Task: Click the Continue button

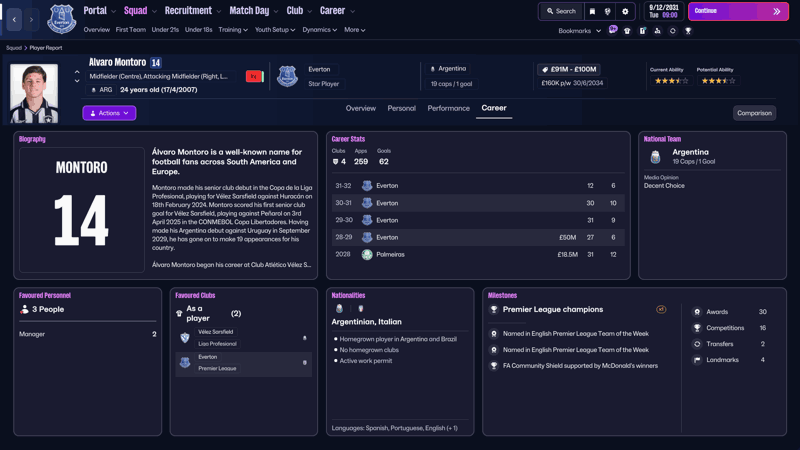Action: tap(738, 11)
